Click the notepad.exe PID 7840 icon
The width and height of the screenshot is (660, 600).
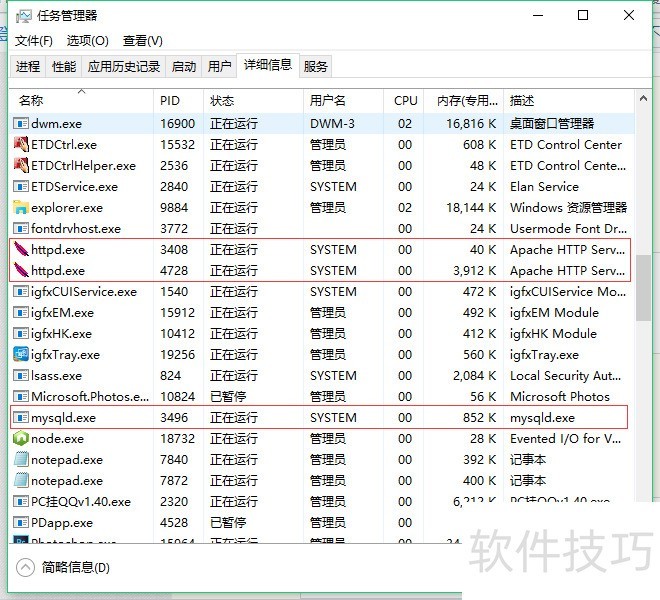tap(21, 460)
